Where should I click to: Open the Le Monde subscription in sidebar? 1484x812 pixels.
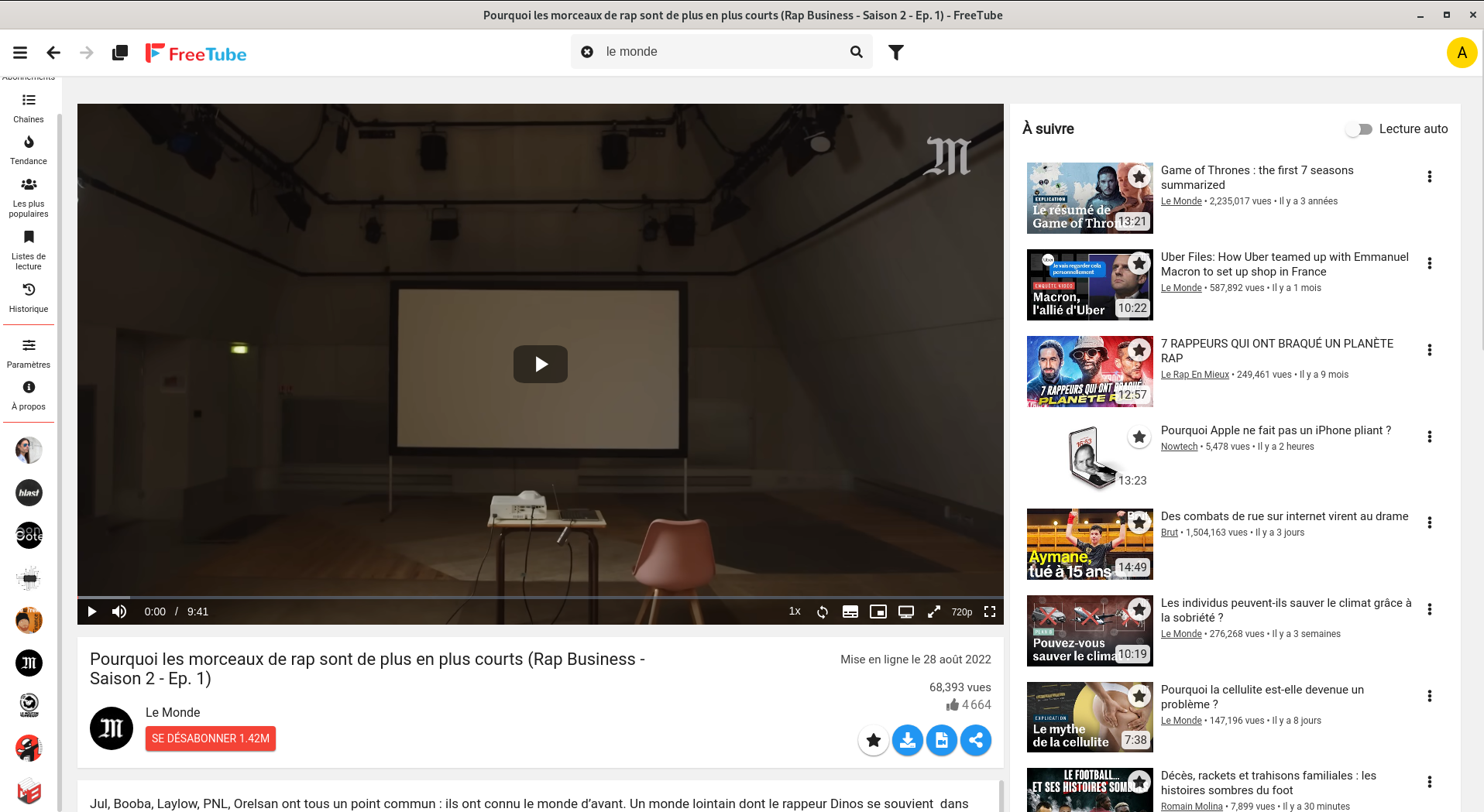pos(29,663)
